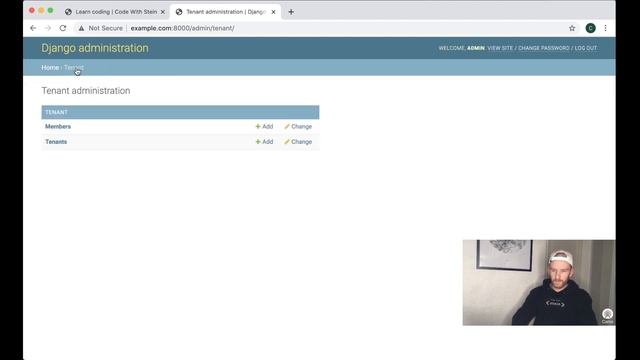This screenshot has height=360, width=640.
Task: Close the Tenant administration tab
Action: [x=273, y=12]
